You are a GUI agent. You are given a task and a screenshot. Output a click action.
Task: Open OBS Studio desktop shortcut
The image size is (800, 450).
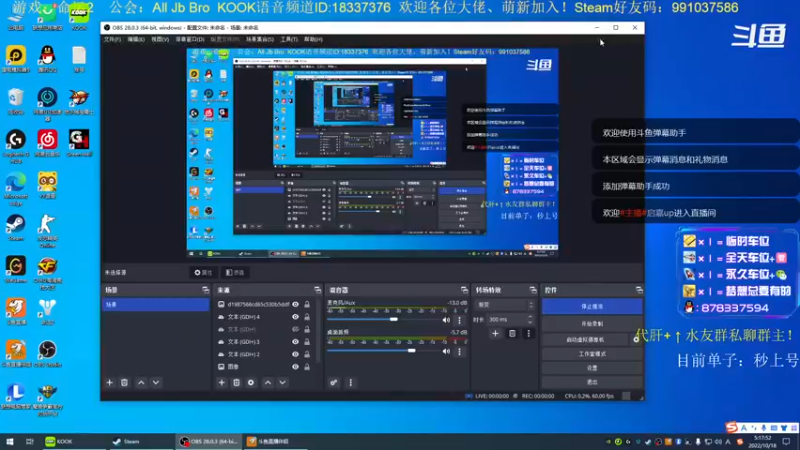pos(47,353)
